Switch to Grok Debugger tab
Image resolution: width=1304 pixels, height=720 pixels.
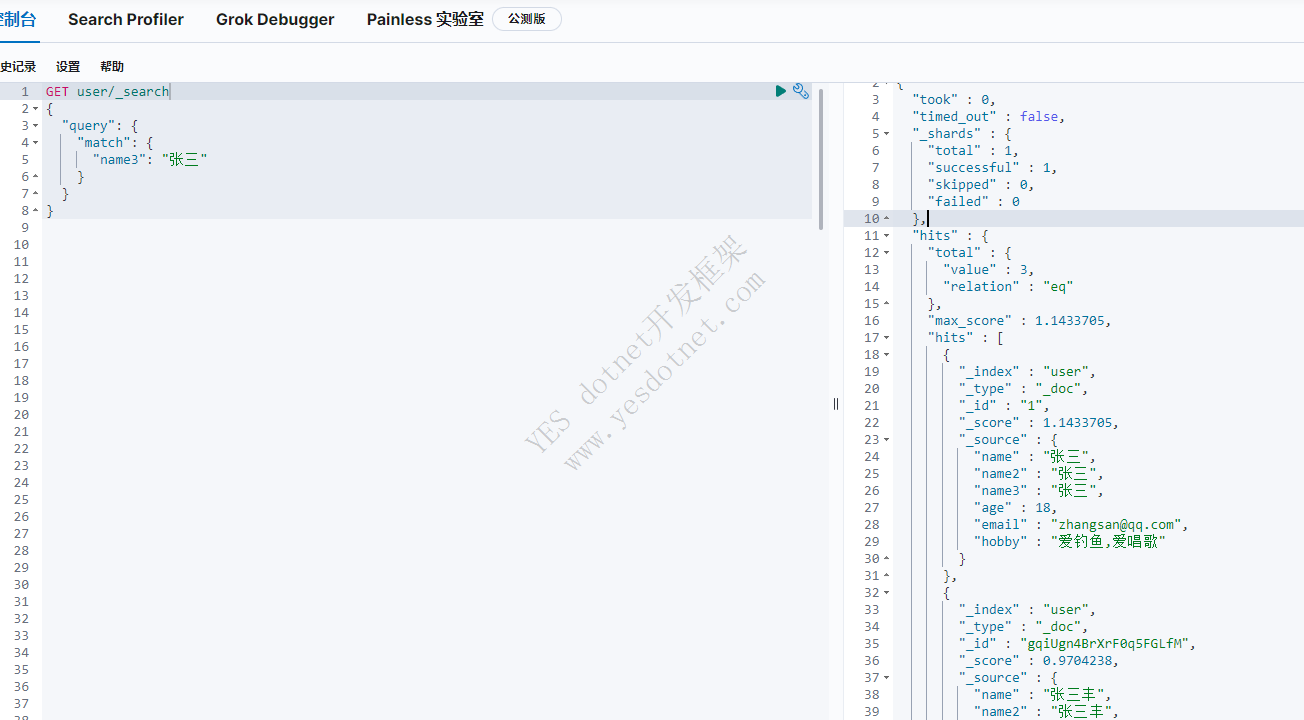point(275,19)
